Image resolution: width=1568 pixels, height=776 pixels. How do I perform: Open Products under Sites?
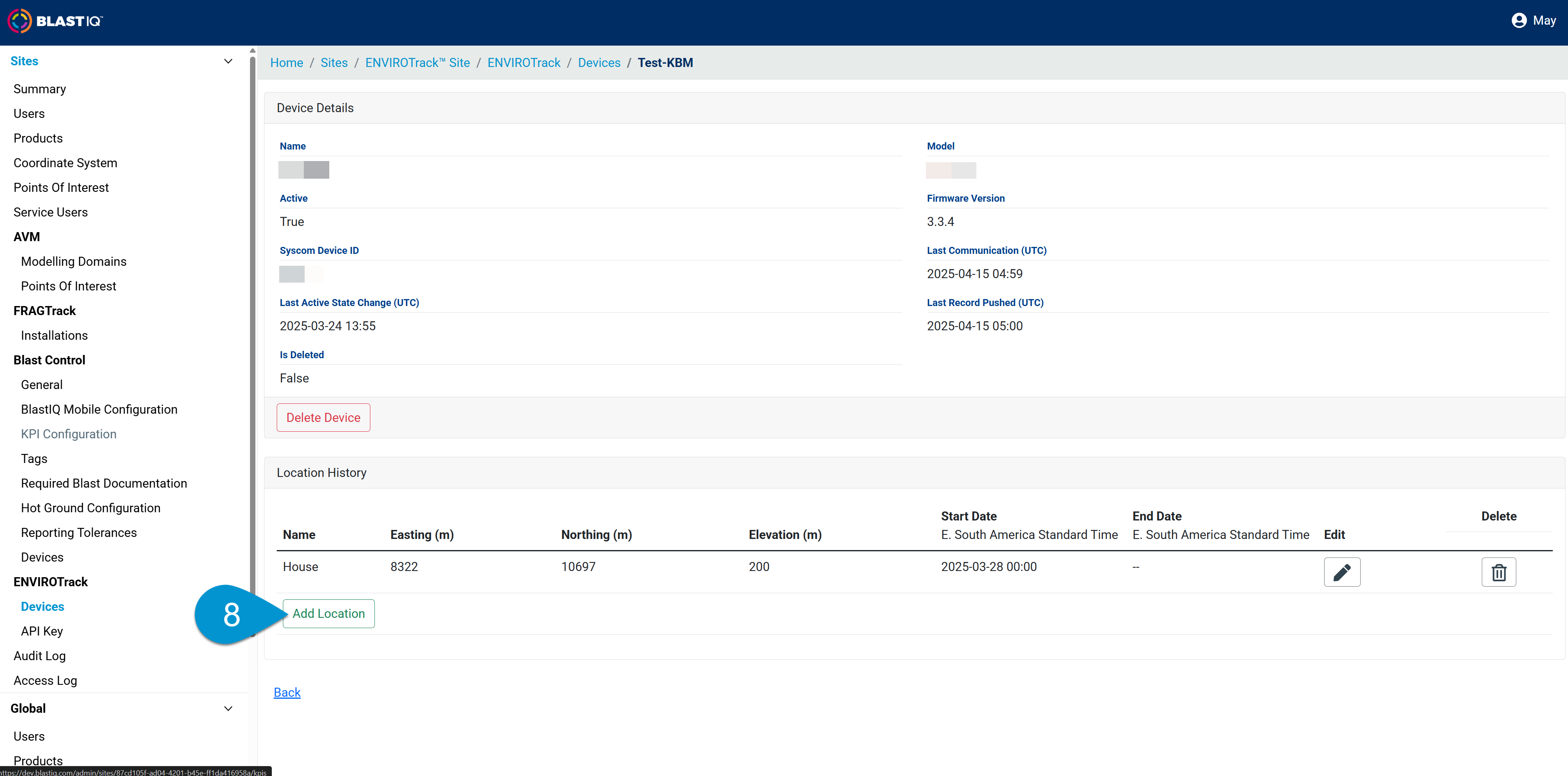tap(38, 138)
